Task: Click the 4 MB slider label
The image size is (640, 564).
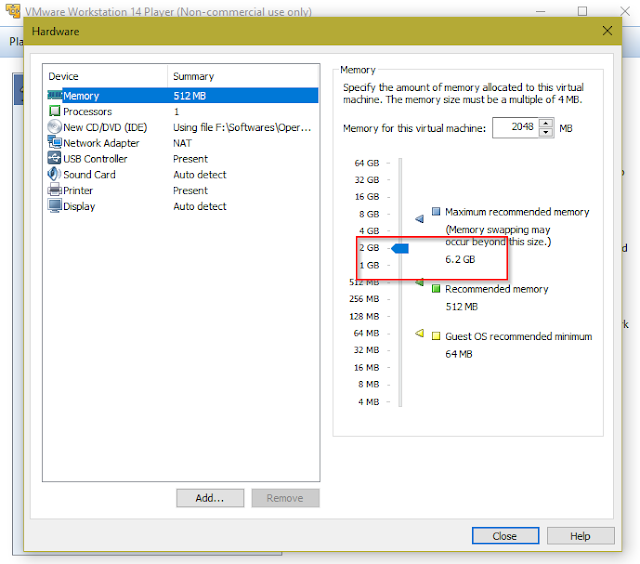Action: (369, 402)
